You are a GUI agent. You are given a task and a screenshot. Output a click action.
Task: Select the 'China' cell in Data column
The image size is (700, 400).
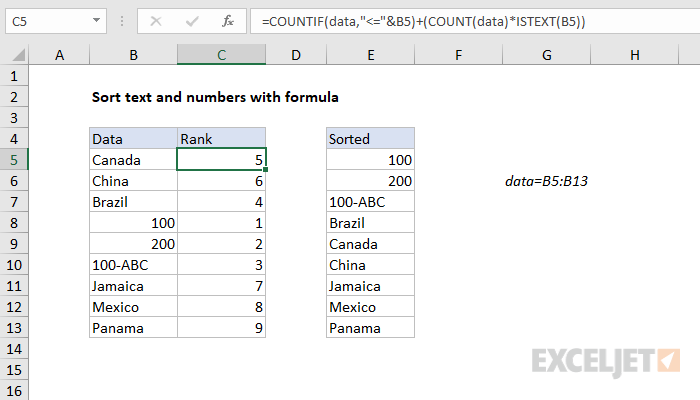pyautogui.click(x=133, y=181)
